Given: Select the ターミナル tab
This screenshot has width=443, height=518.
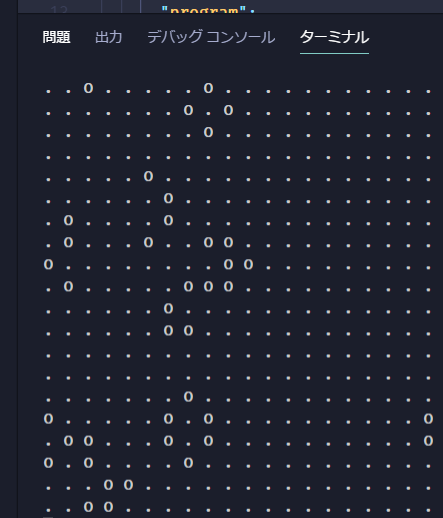Looking at the screenshot, I should click(334, 37).
